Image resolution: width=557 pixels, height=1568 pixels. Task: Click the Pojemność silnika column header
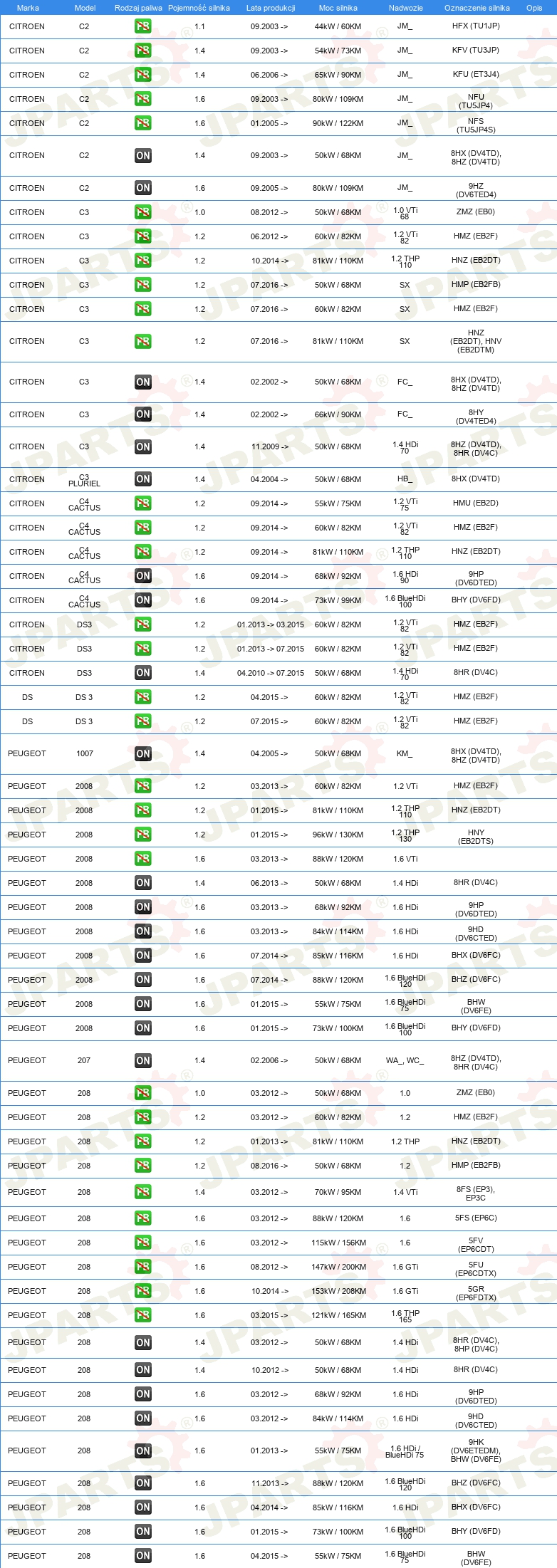(199, 8)
